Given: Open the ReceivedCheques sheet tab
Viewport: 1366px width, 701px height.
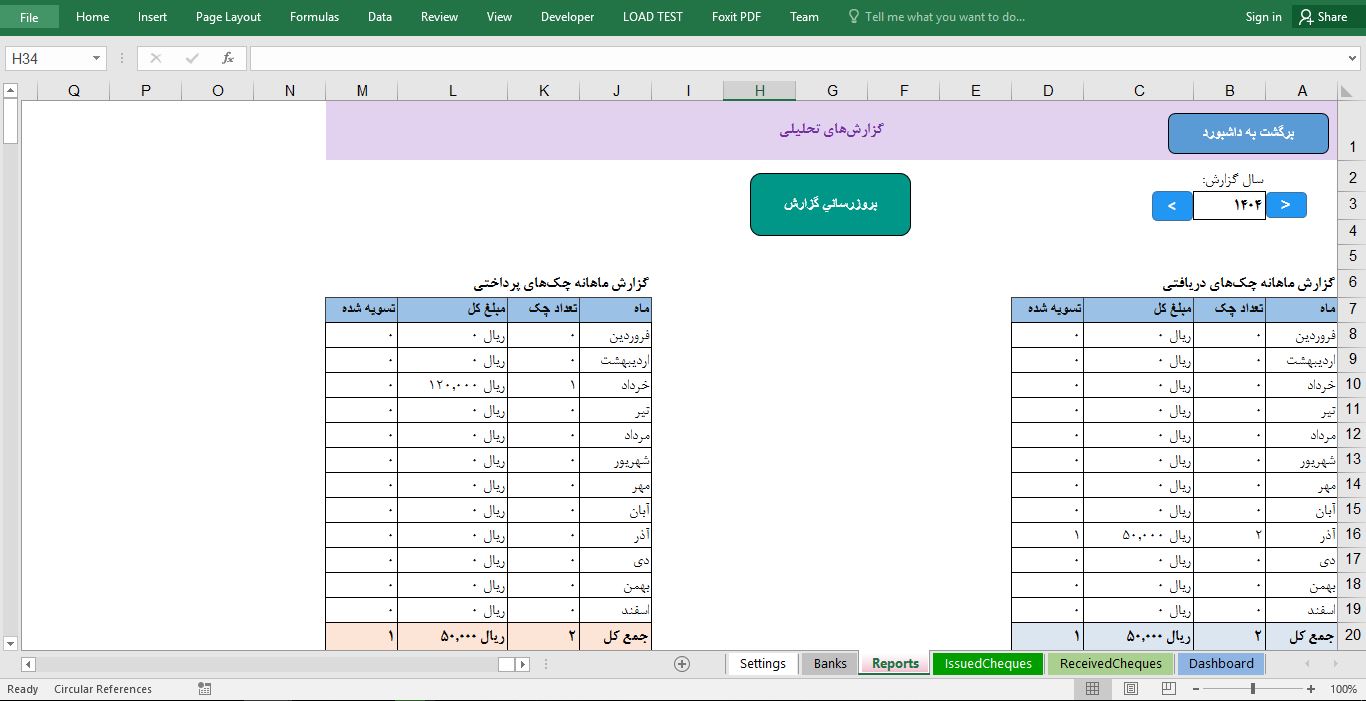Looking at the screenshot, I should 1110,663.
